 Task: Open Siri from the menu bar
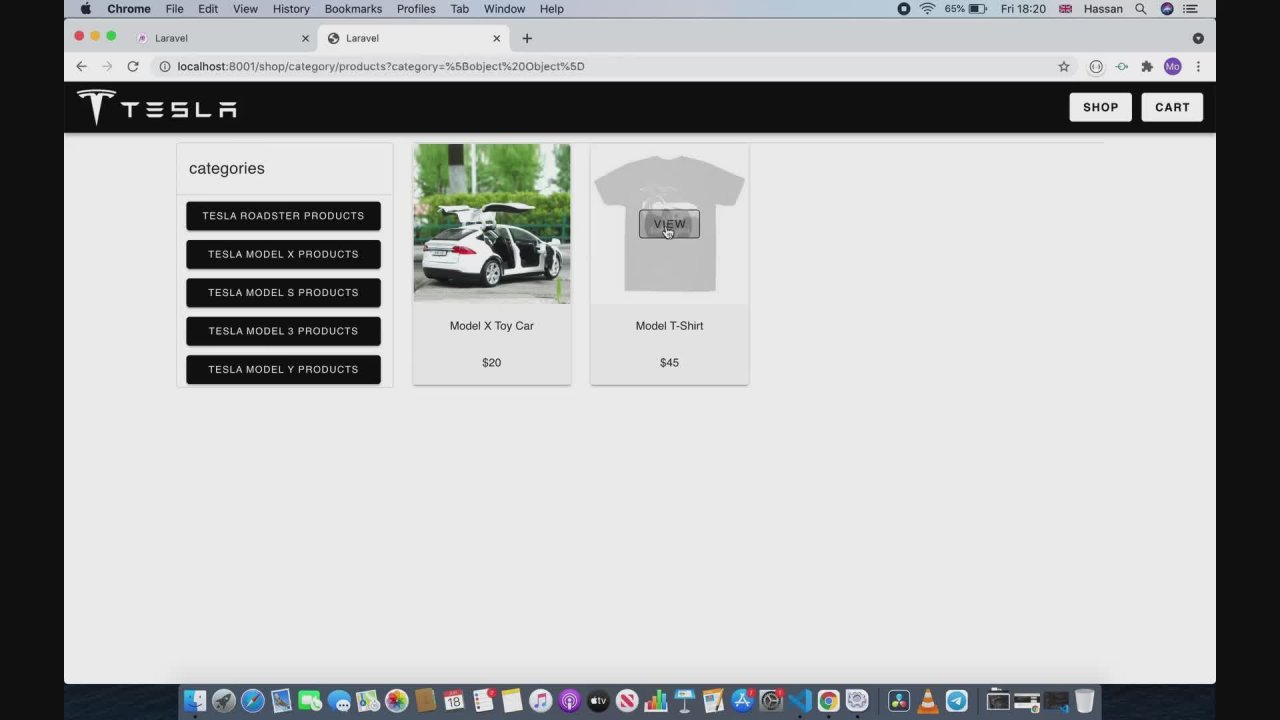pos(1167,9)
